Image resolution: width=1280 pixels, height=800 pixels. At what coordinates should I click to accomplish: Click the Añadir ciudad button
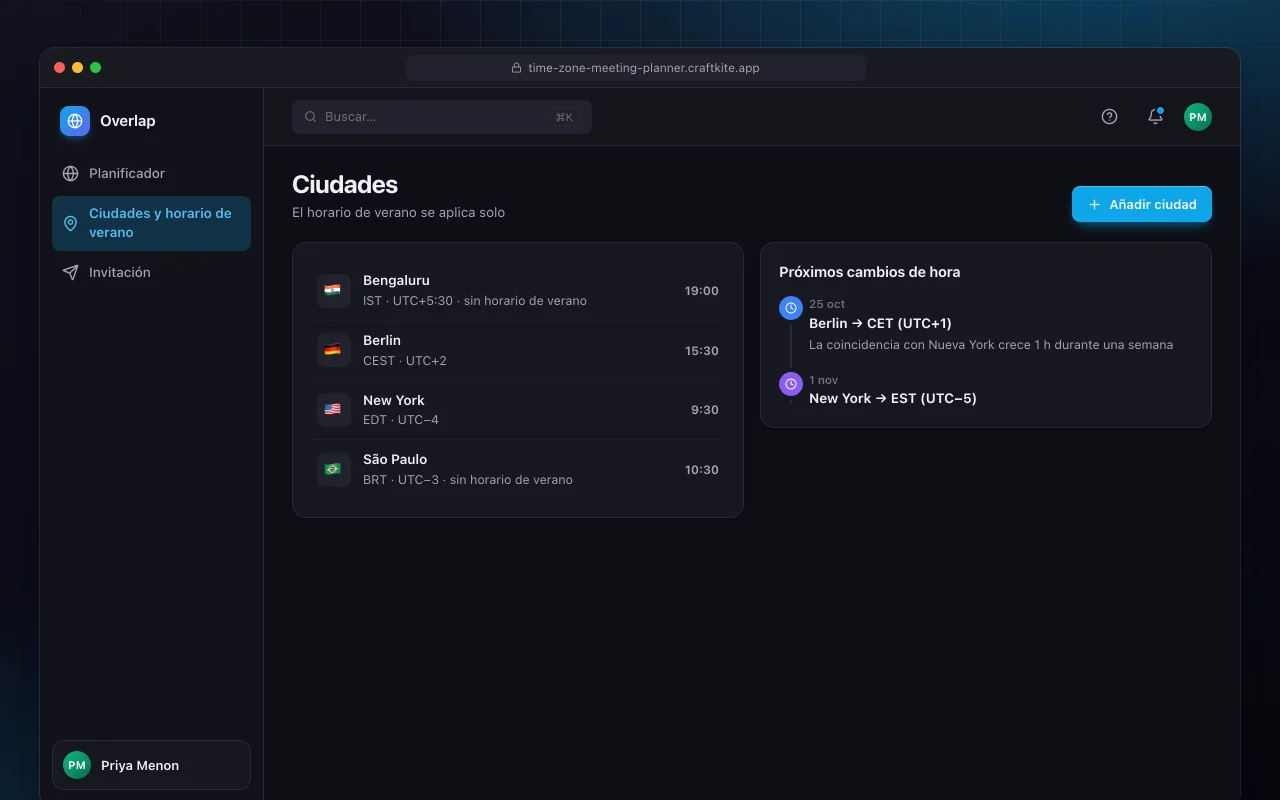point(1142,204)
